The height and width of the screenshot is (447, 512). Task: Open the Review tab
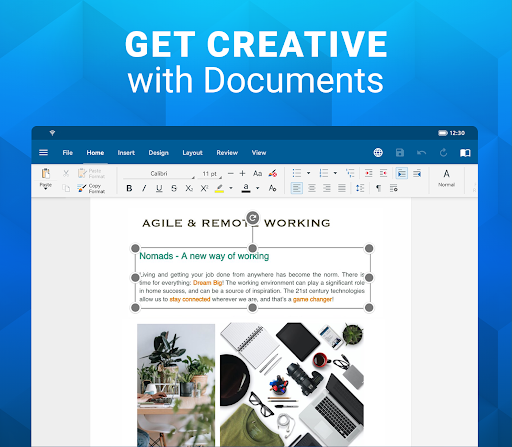pyautogui.click(x=227, y=153)
